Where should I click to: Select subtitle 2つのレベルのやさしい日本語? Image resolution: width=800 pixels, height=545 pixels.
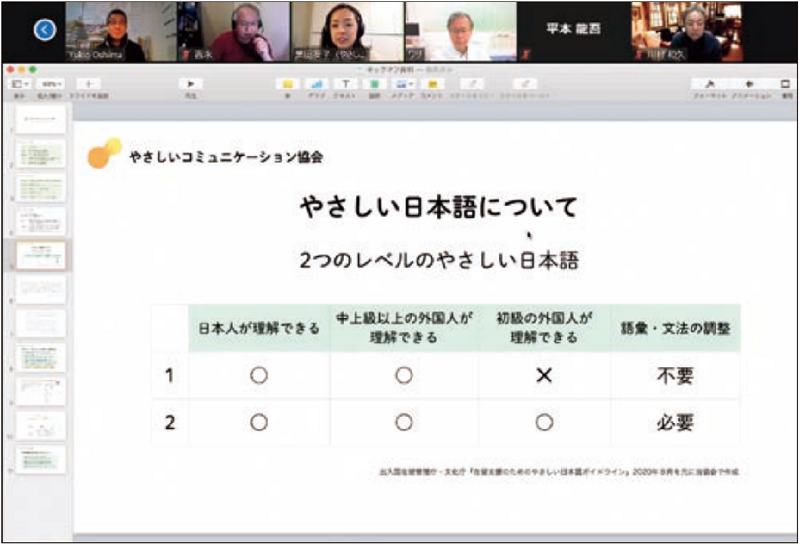click(x=439, y=261)
